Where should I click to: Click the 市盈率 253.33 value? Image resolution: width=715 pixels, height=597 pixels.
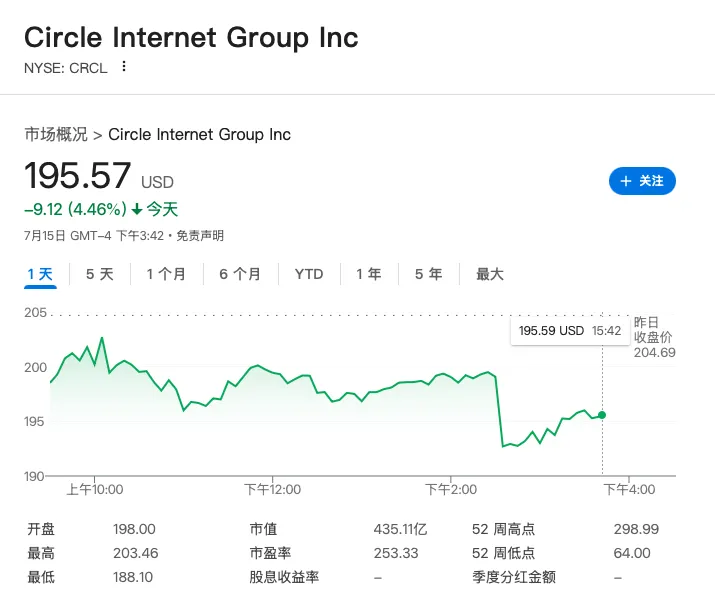point(398,553)
